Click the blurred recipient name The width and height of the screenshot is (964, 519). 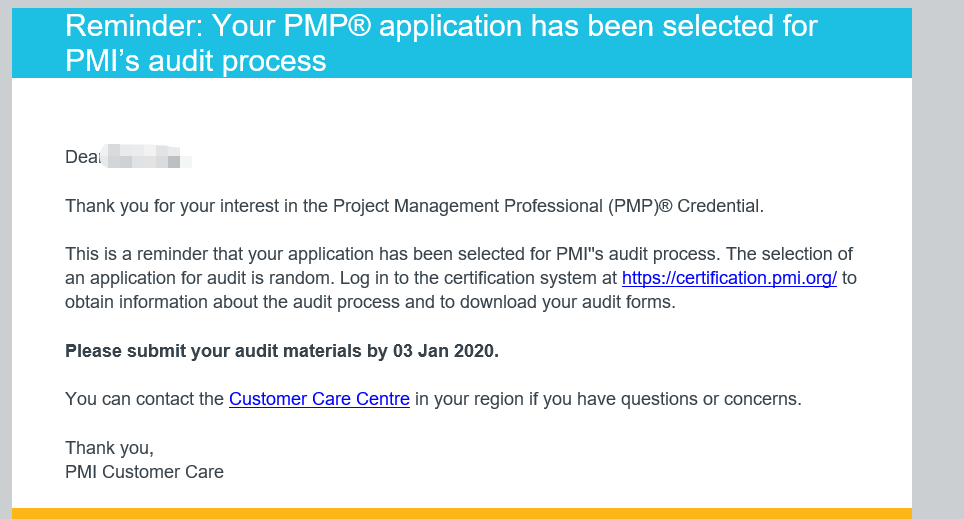click(x=146, y=157)
